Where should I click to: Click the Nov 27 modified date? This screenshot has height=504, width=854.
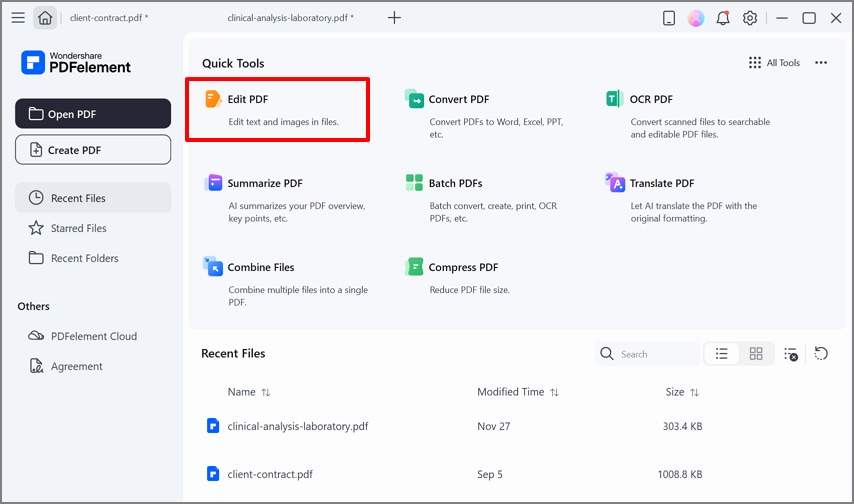(x=493, y=426)
